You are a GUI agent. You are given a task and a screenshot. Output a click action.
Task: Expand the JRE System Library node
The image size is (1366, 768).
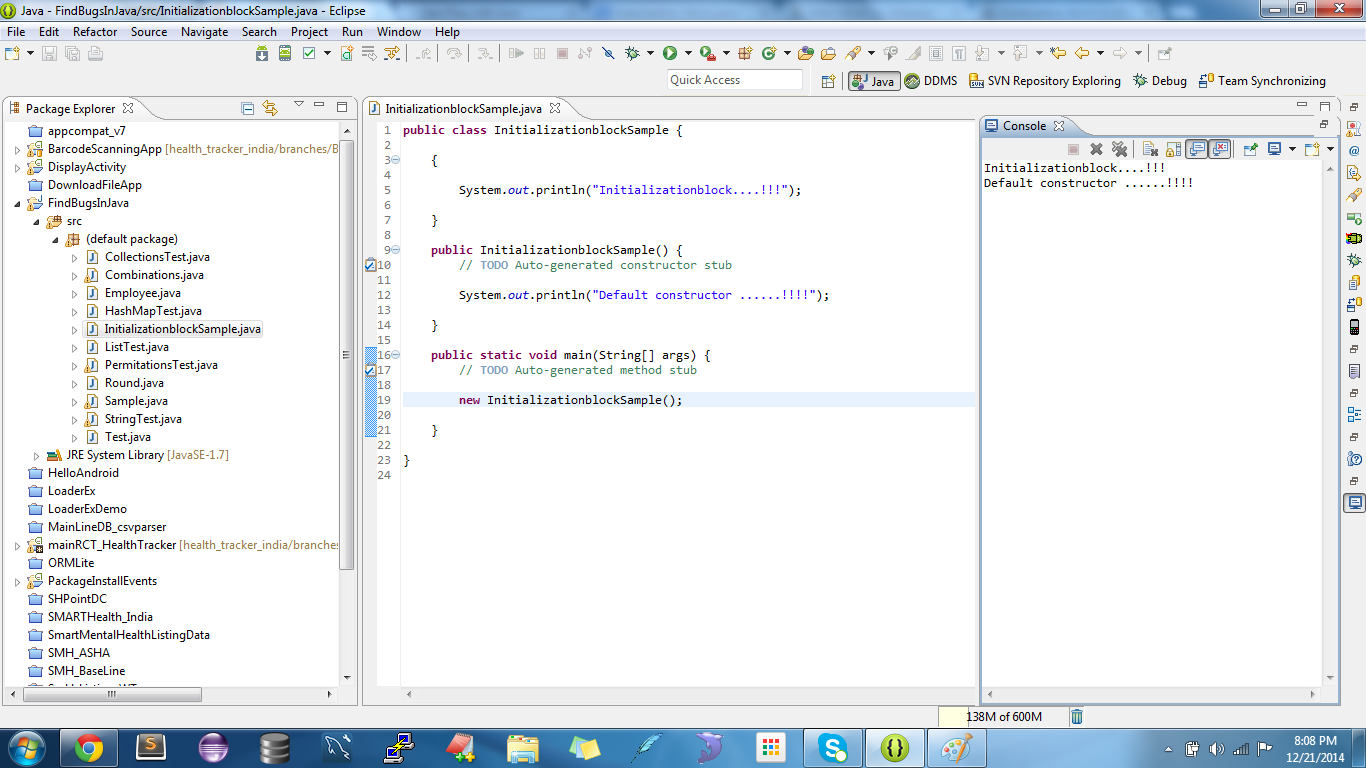[x=37, y=455]
